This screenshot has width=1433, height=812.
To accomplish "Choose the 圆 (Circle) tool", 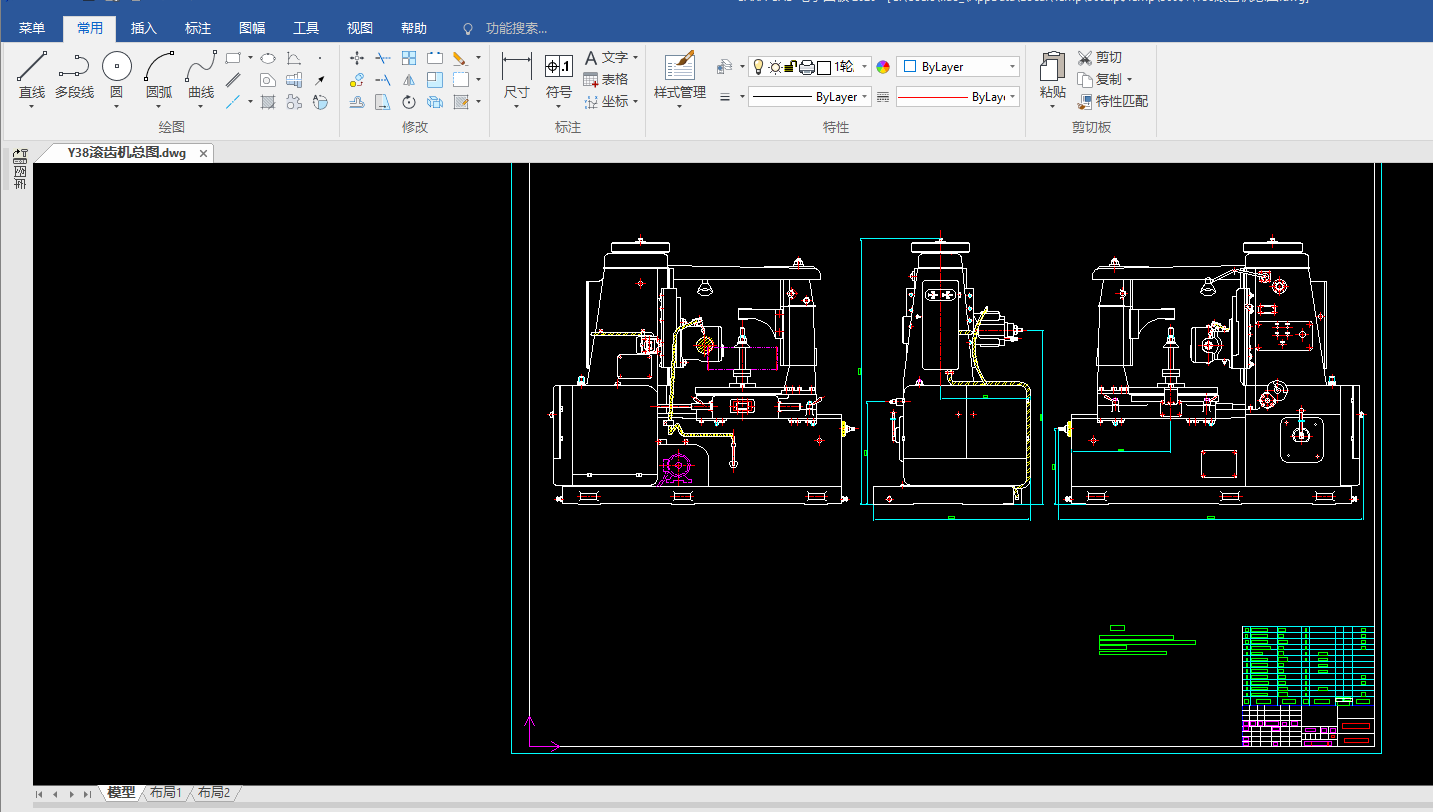I will tap(116, 76).
